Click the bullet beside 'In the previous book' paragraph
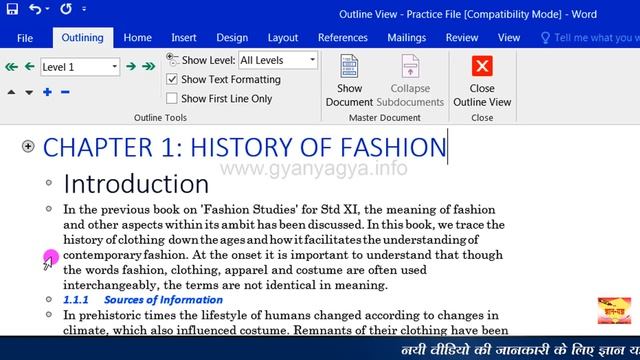The height and width of the screenshot is (360, 640). (49, 209)
